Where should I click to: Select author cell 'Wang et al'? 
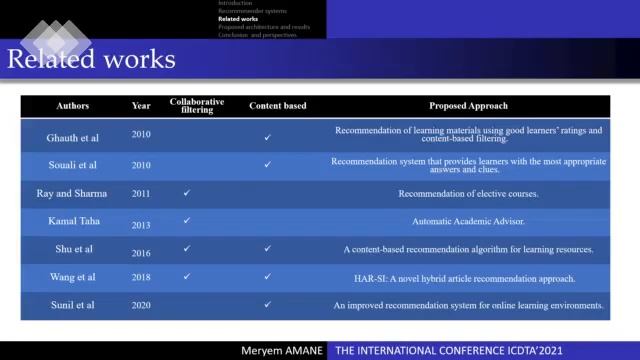pyautogui.click(x=73, y=277)
